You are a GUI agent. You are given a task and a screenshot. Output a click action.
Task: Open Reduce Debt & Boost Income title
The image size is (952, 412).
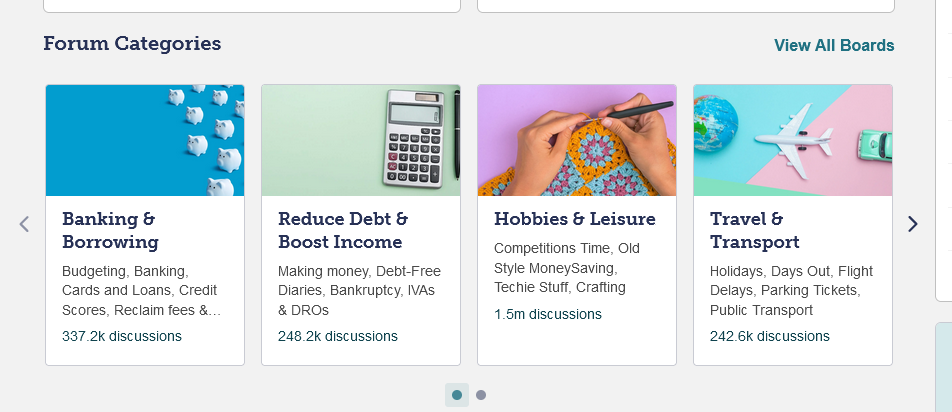343,230
